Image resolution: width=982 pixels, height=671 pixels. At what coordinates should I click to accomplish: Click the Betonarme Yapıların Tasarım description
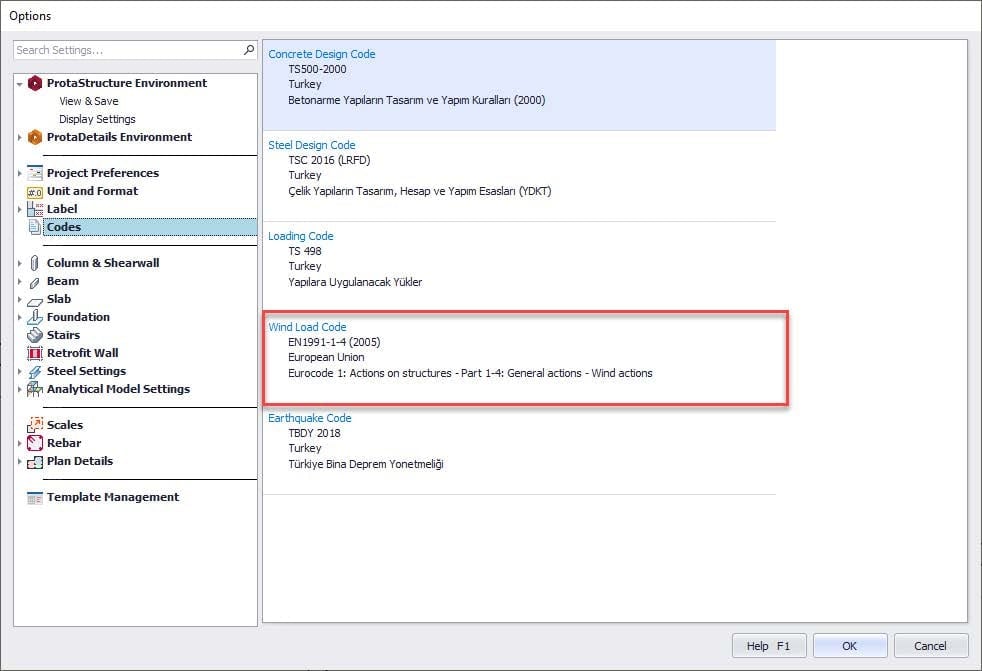(416, 100)
